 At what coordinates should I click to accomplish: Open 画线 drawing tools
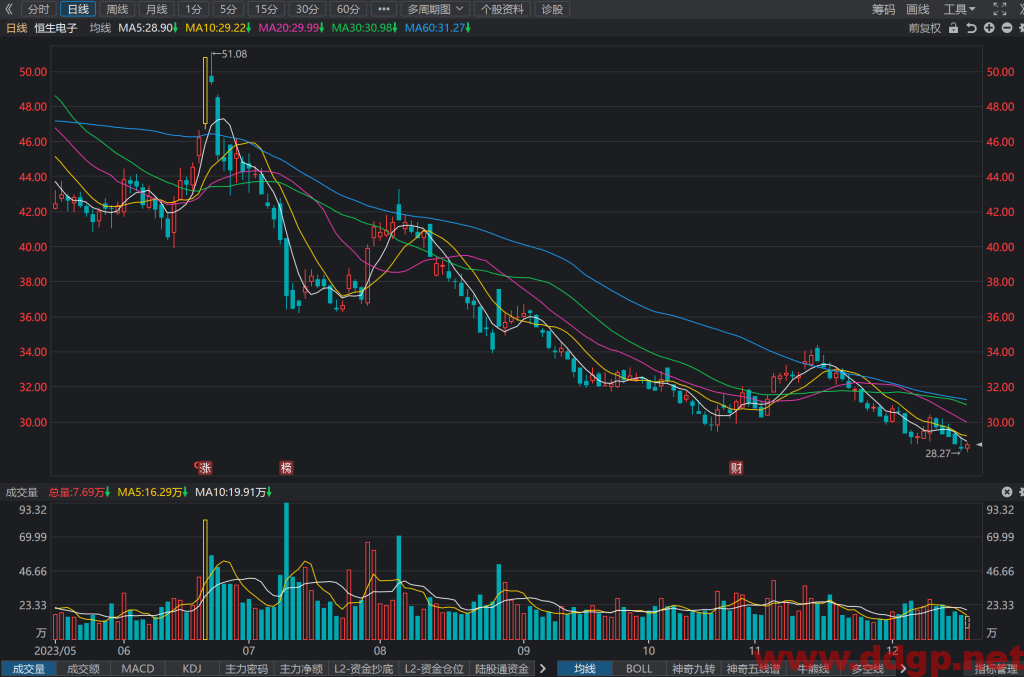[918, 9]
